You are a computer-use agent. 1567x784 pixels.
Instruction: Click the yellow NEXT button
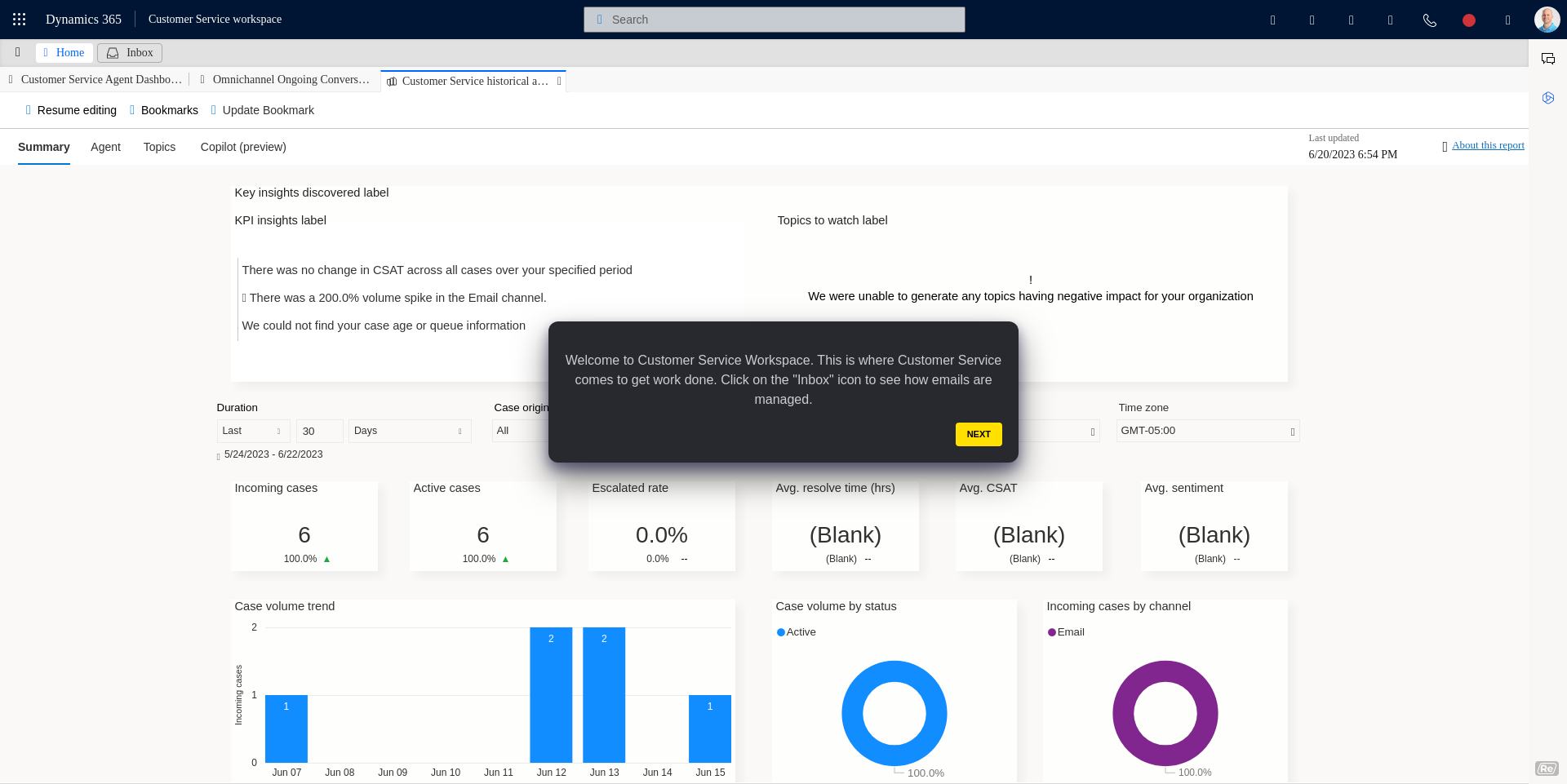pos(978,434)
